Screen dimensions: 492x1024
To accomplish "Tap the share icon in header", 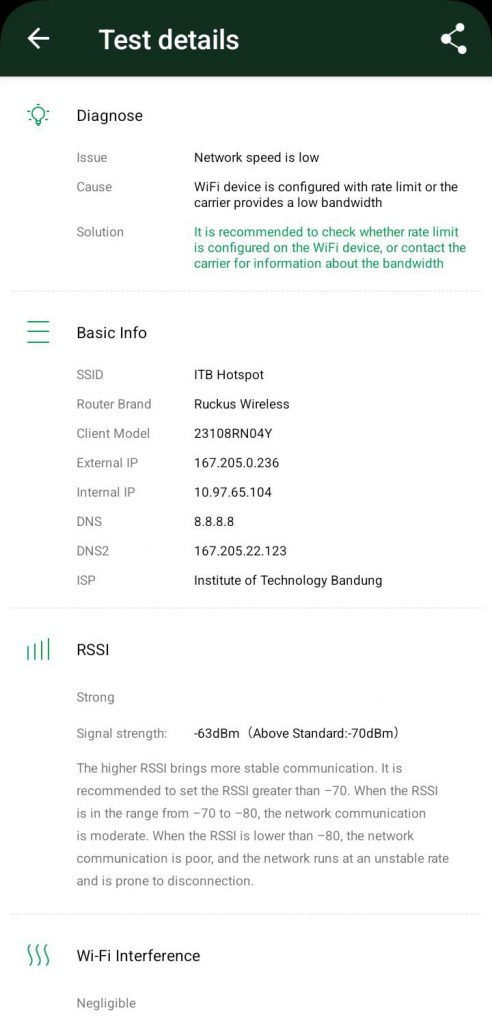I will point(453,39).
